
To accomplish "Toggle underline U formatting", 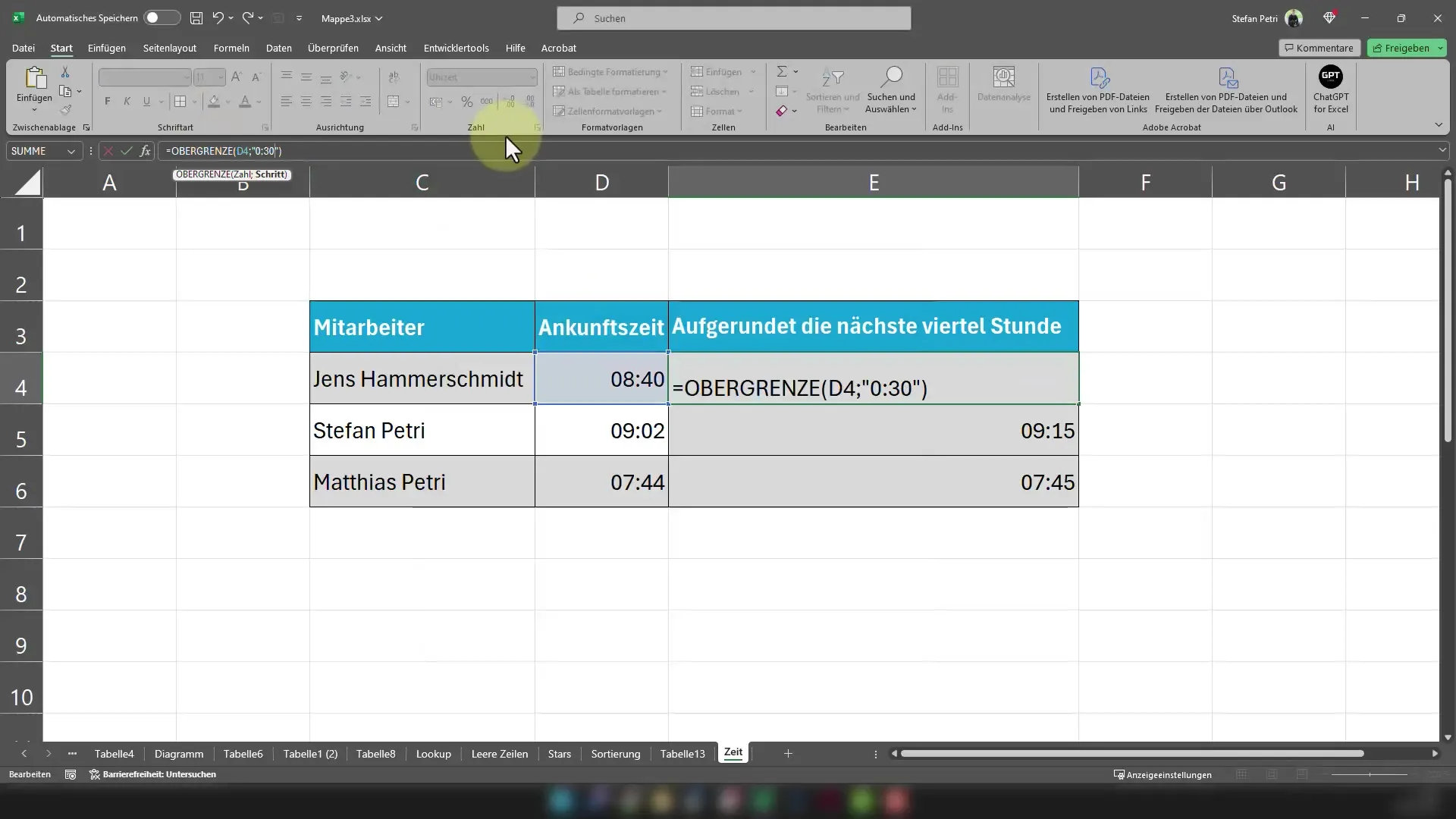I will click(x=146, y=102).
